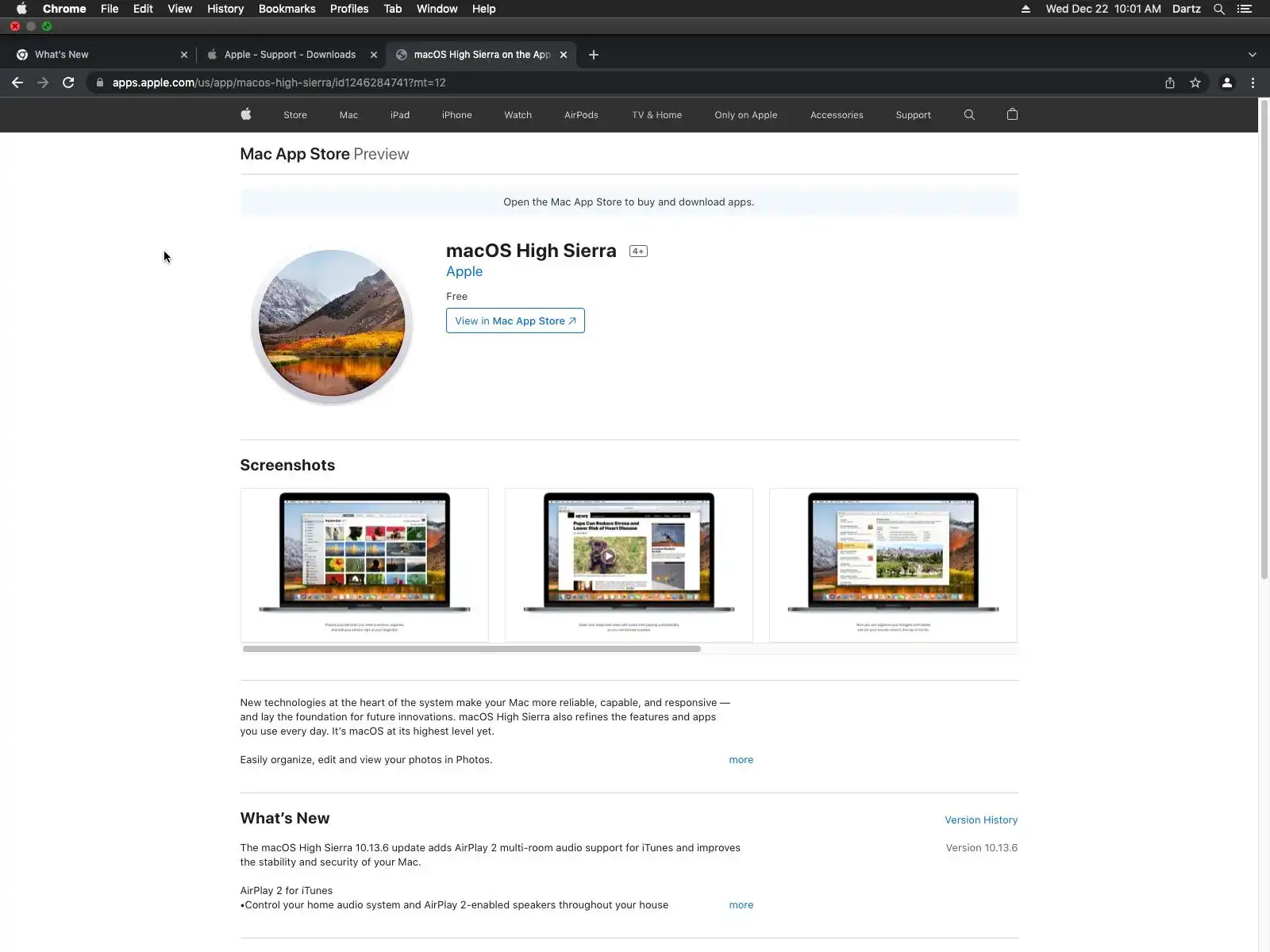Open the Bookmarks menu
1270x952 pixels.
tap(287, 9)
